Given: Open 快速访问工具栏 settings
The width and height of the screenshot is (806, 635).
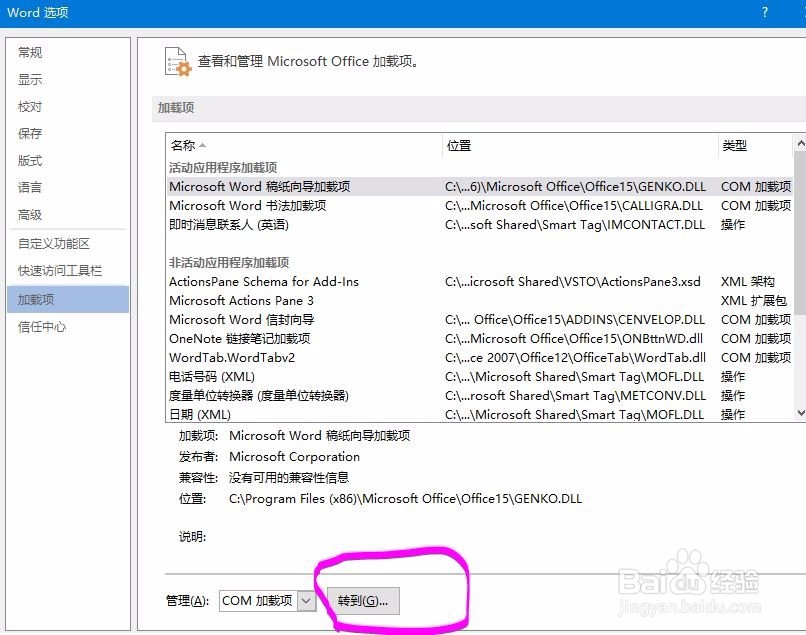Looking at the screenshot, I should point(62,270).
